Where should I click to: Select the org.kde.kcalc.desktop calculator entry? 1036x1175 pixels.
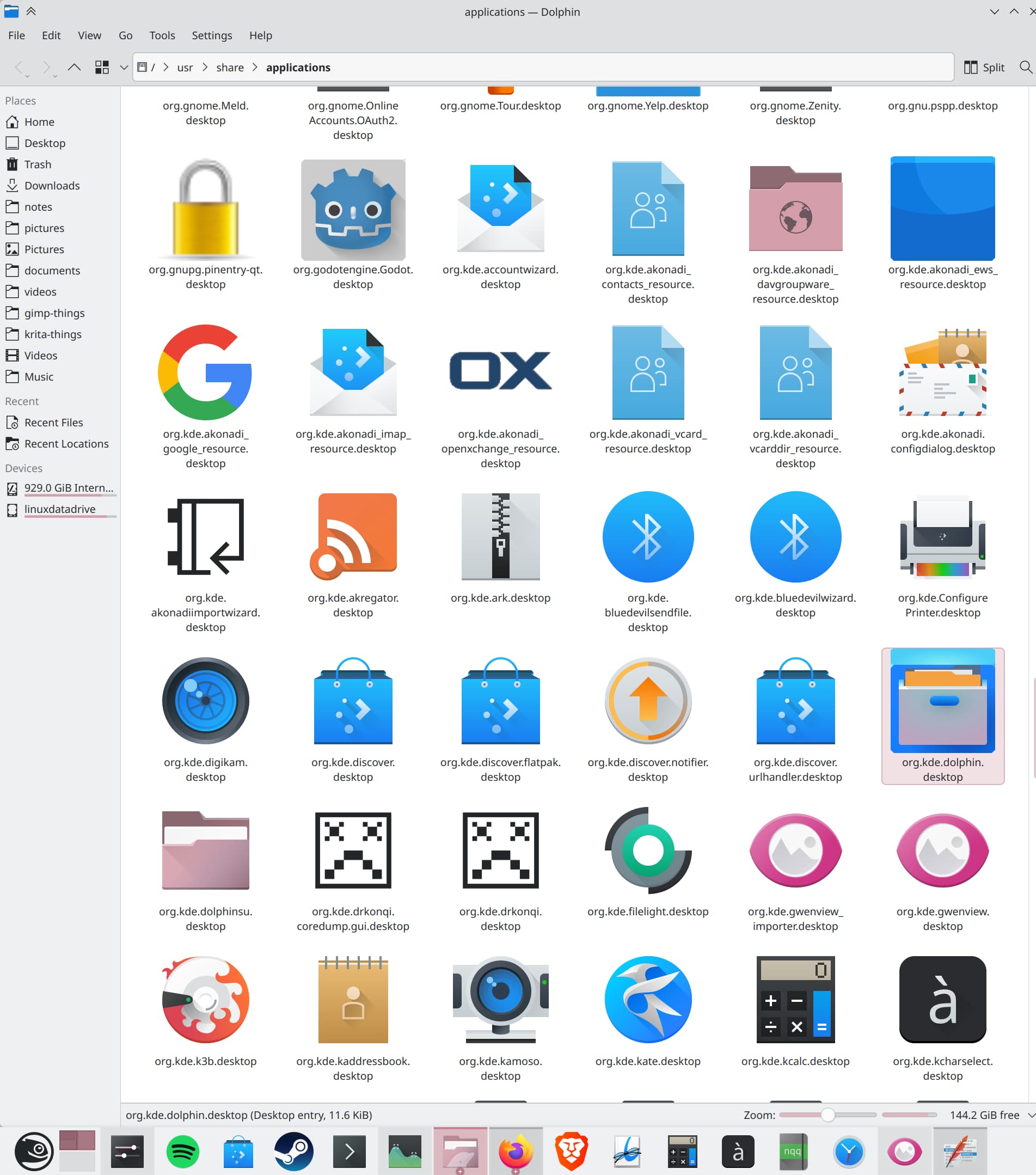tap(795, 1000)
